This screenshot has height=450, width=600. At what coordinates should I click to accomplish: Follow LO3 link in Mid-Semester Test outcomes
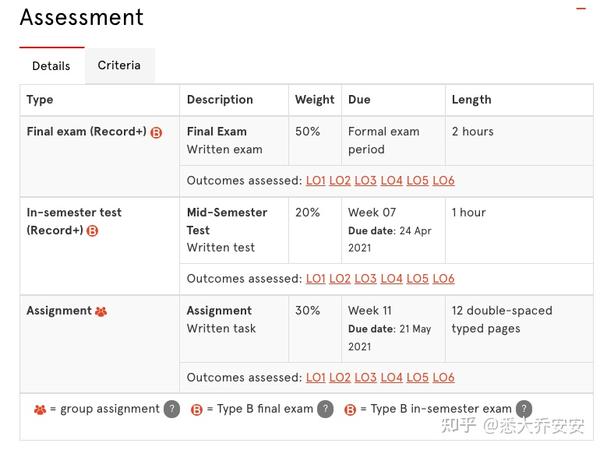click(366, 279)
